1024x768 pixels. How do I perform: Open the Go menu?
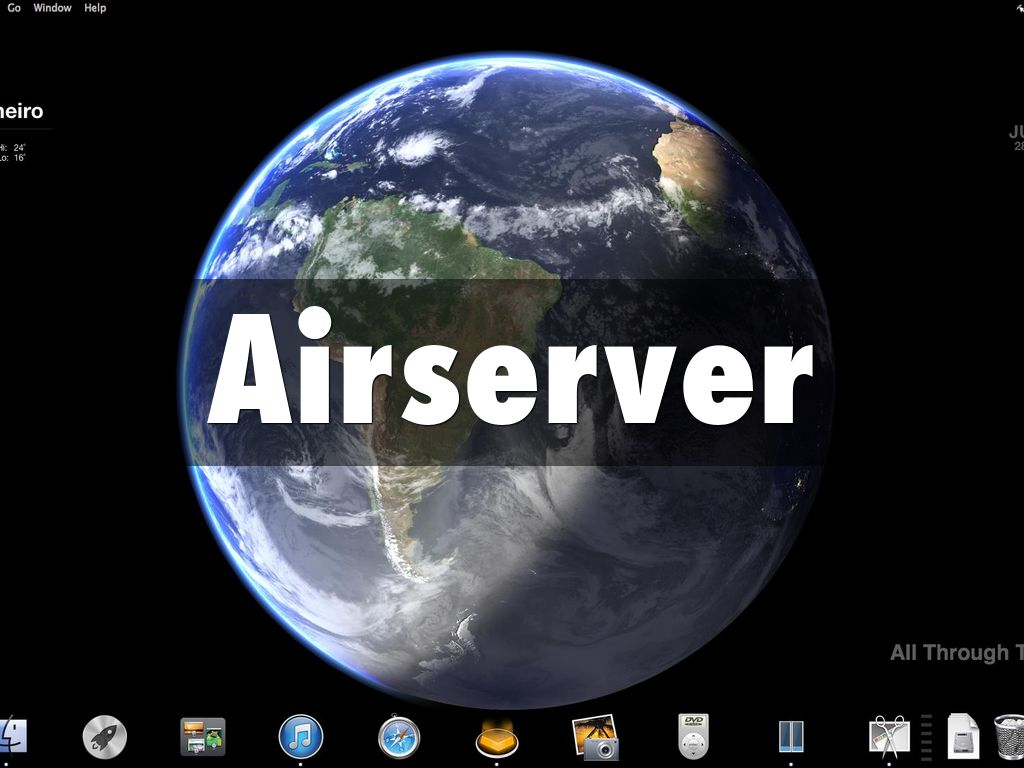click(14, 8)
